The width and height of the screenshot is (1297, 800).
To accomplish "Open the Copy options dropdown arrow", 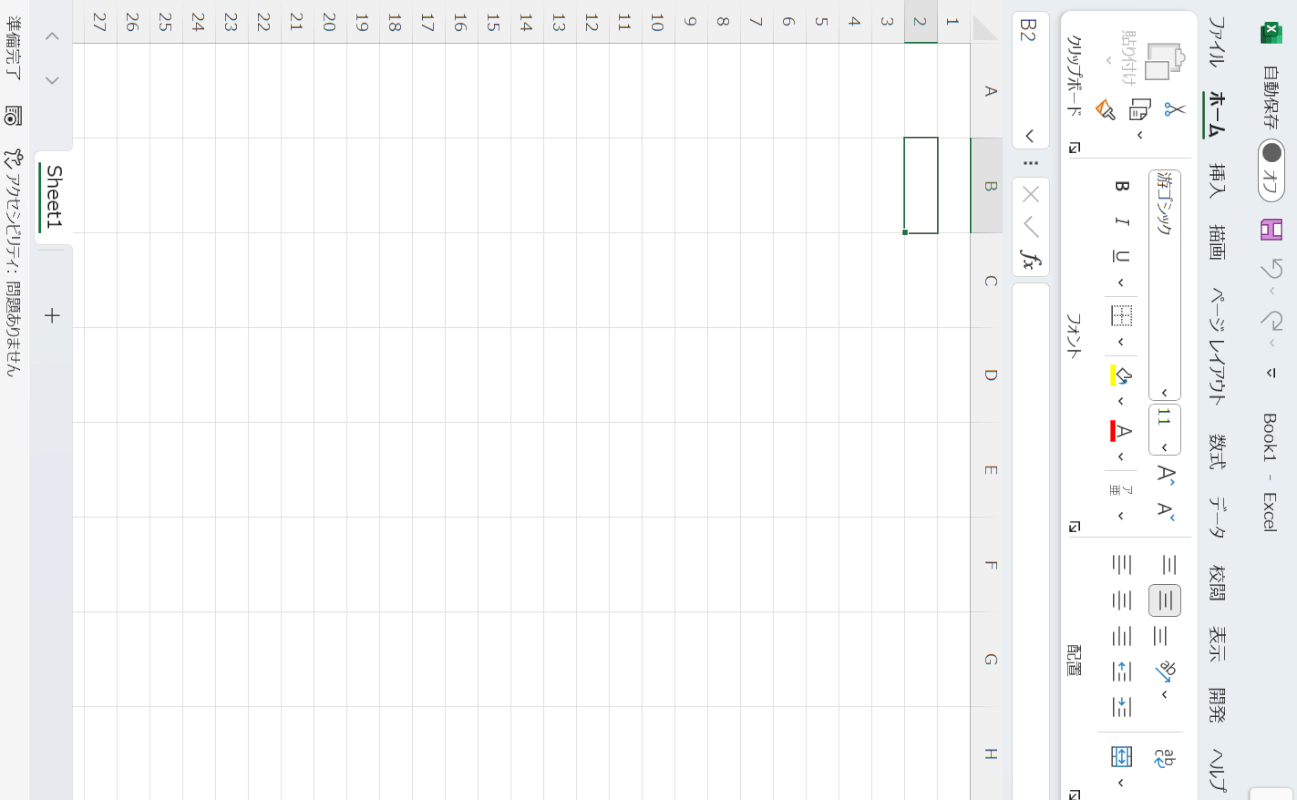I will pos(1140,134).
